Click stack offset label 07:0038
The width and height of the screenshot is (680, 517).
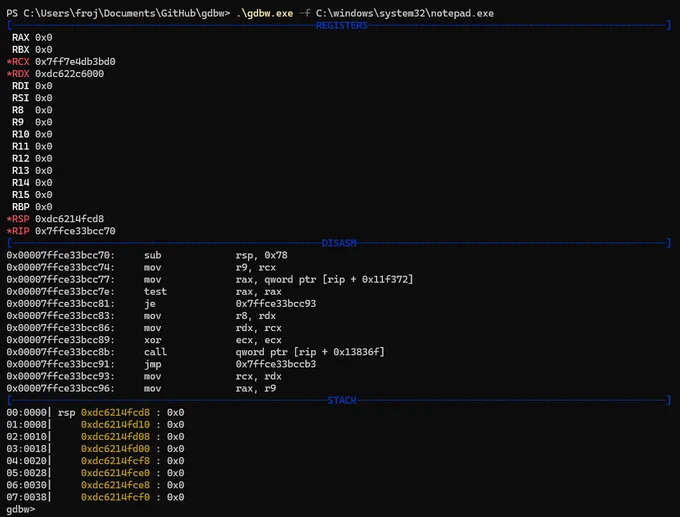pos(26,497)
